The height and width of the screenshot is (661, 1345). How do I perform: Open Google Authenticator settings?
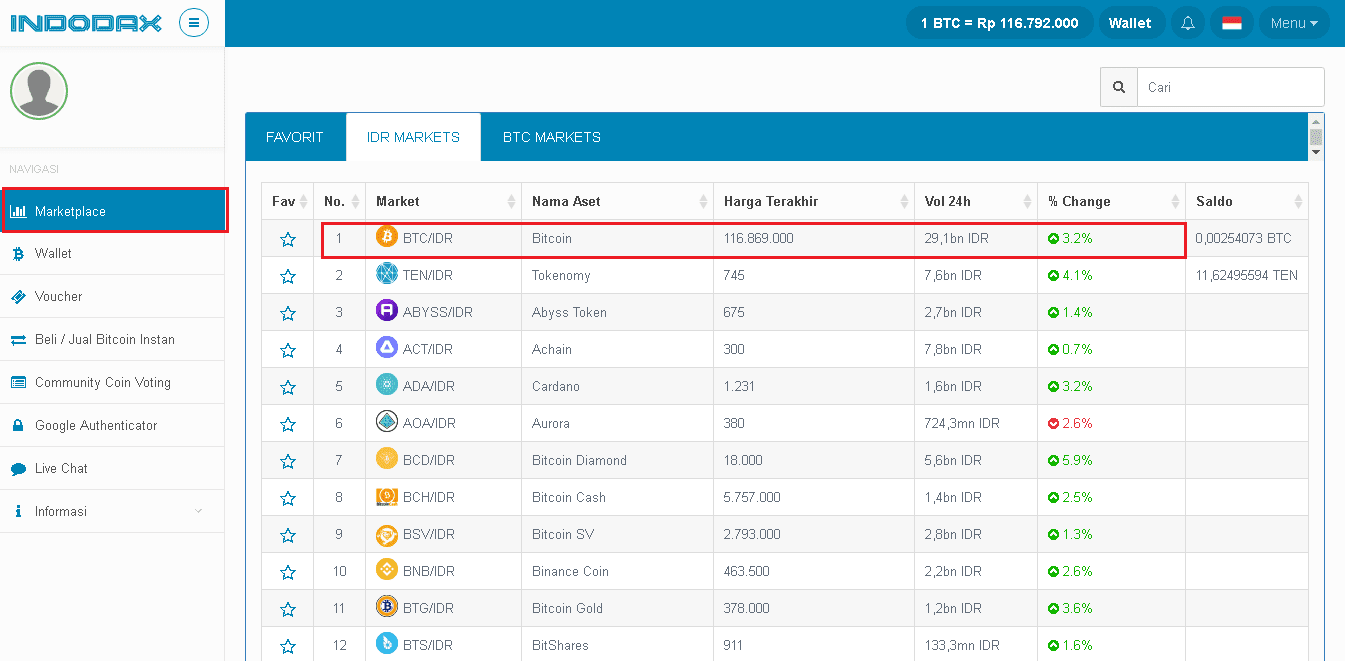(x=112, y=425)
